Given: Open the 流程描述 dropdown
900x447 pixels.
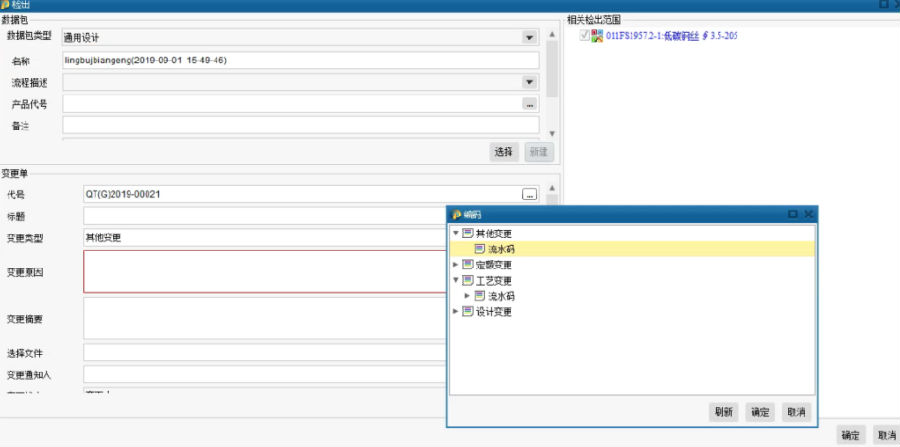Looking at the screenshot, I should point(529,83).
